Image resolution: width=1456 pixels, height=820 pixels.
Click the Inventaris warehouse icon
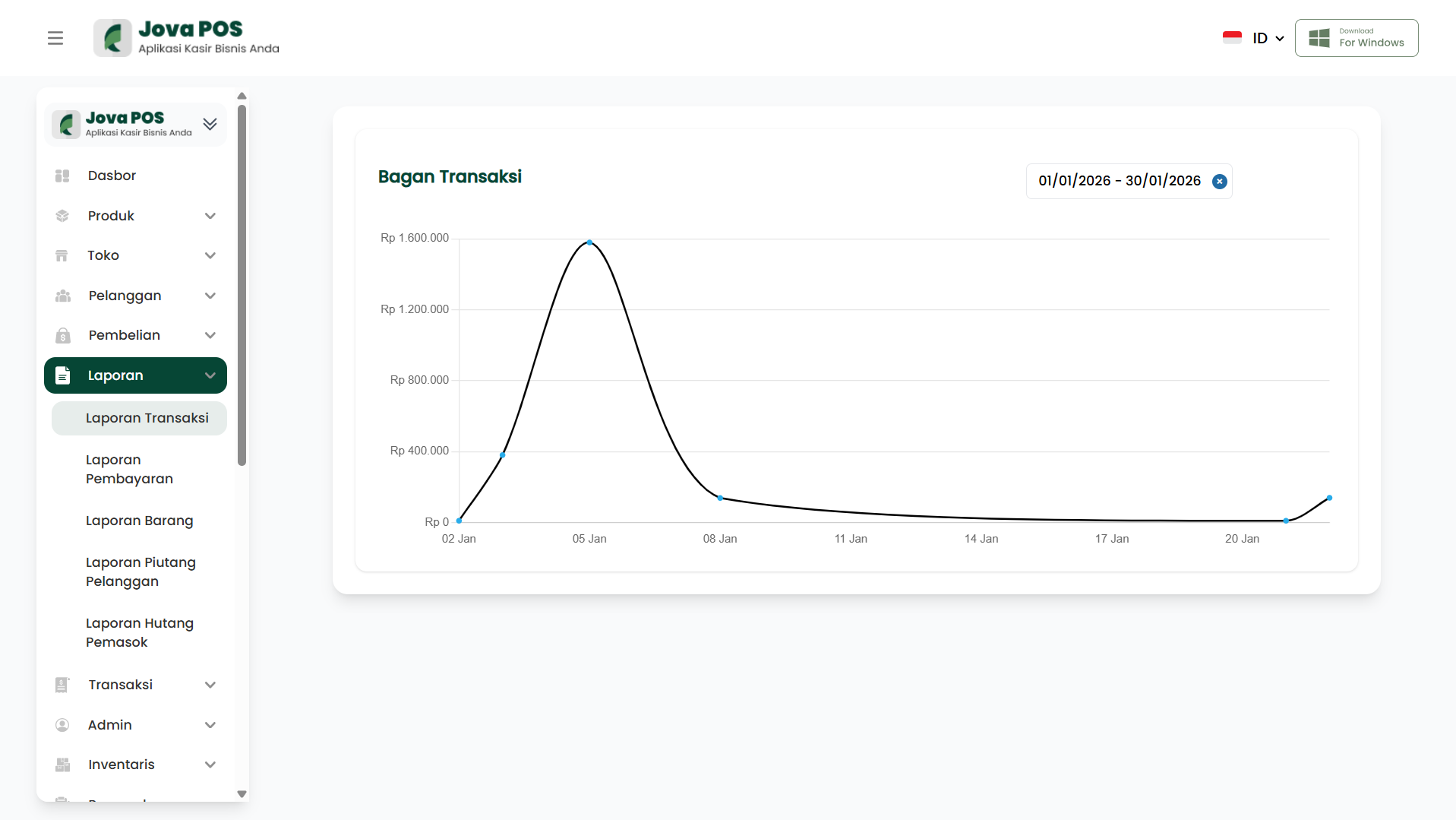[x=62, y=765]
